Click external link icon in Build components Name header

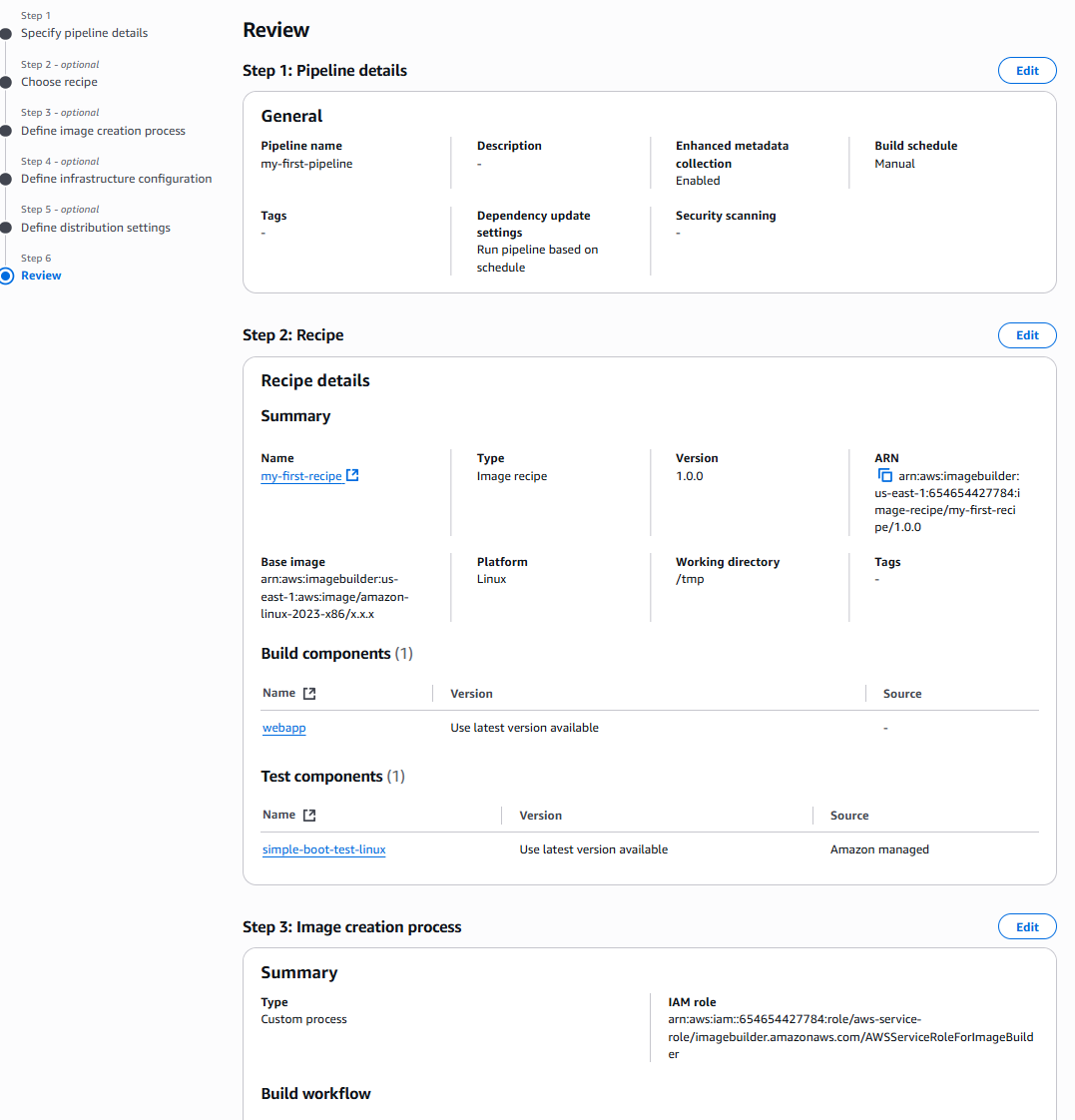(309, 693)
